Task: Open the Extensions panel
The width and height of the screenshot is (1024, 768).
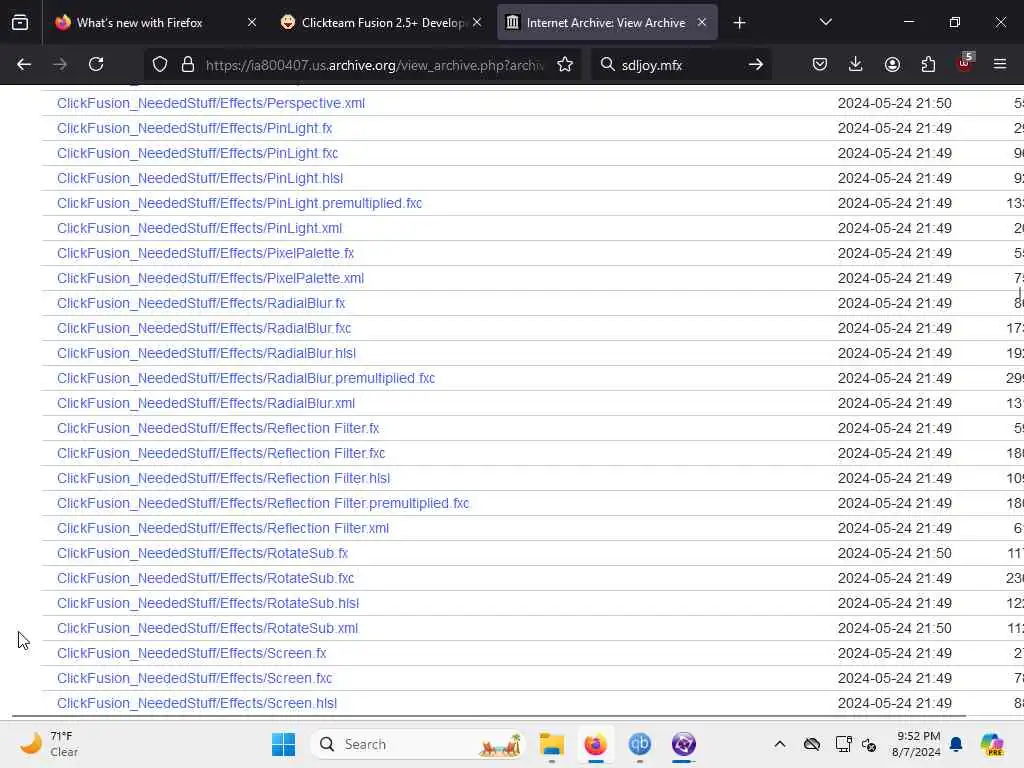Action: (928, 64)
